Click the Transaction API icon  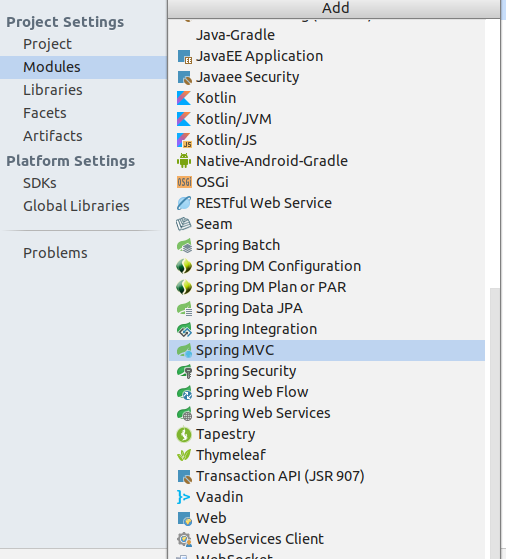[x=184, y=477]
